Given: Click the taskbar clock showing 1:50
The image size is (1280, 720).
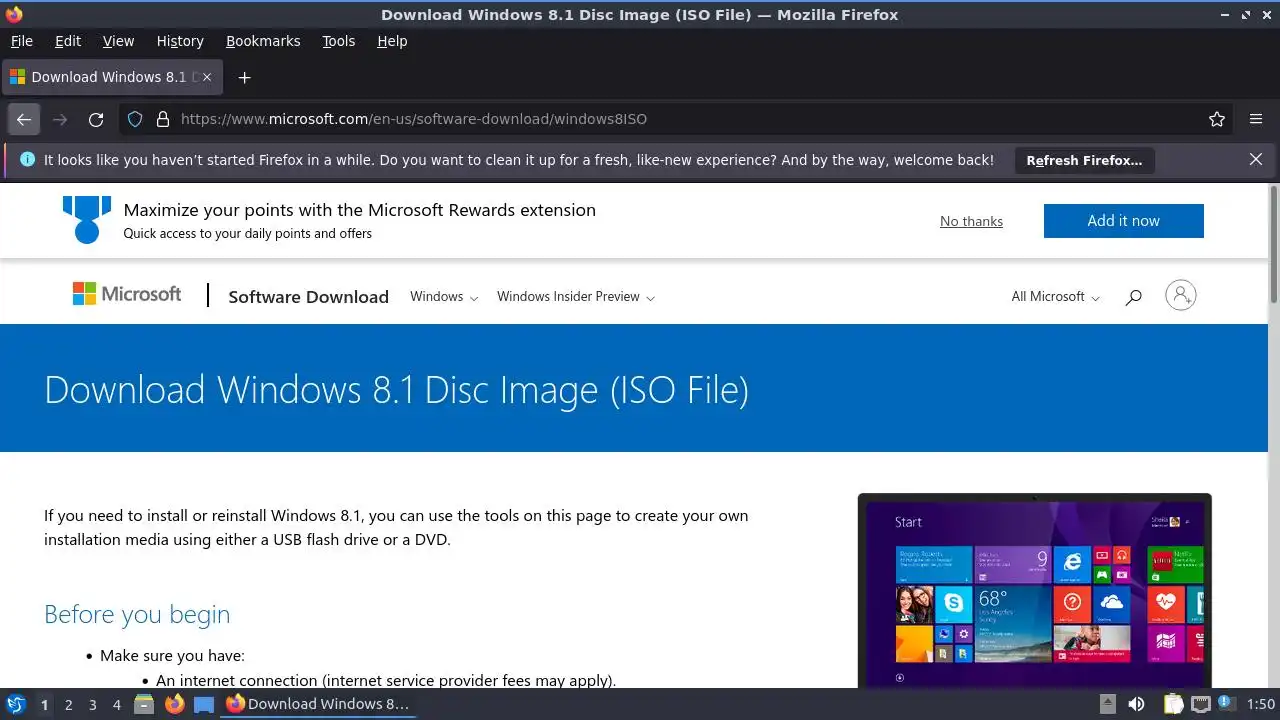Looking at the screenshot, I should [x=1261, y=704].
